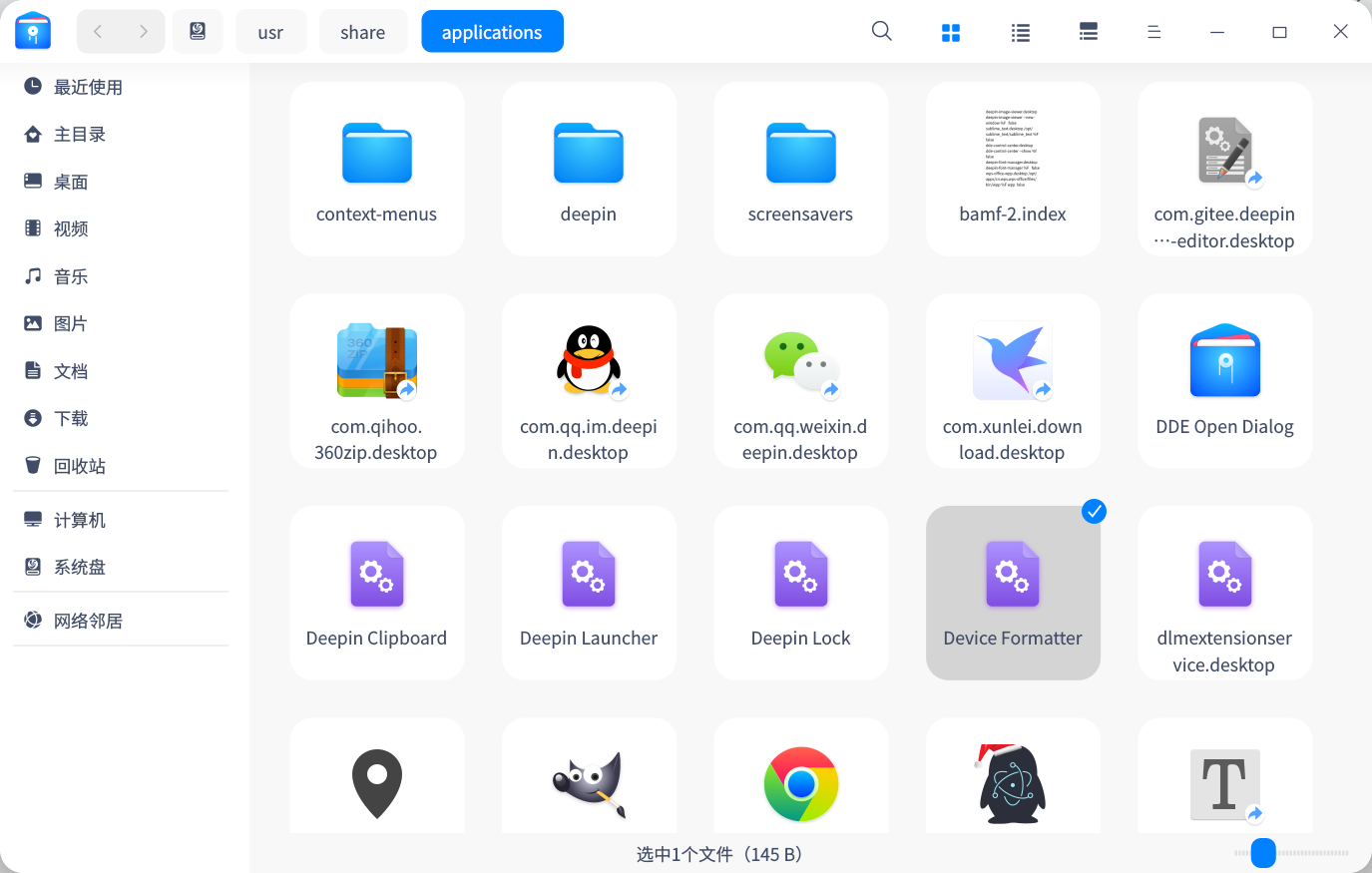Select the Device Formatter file icon
The width and height of the screenshot is (1372, 873).
[x=1013, y=574]
